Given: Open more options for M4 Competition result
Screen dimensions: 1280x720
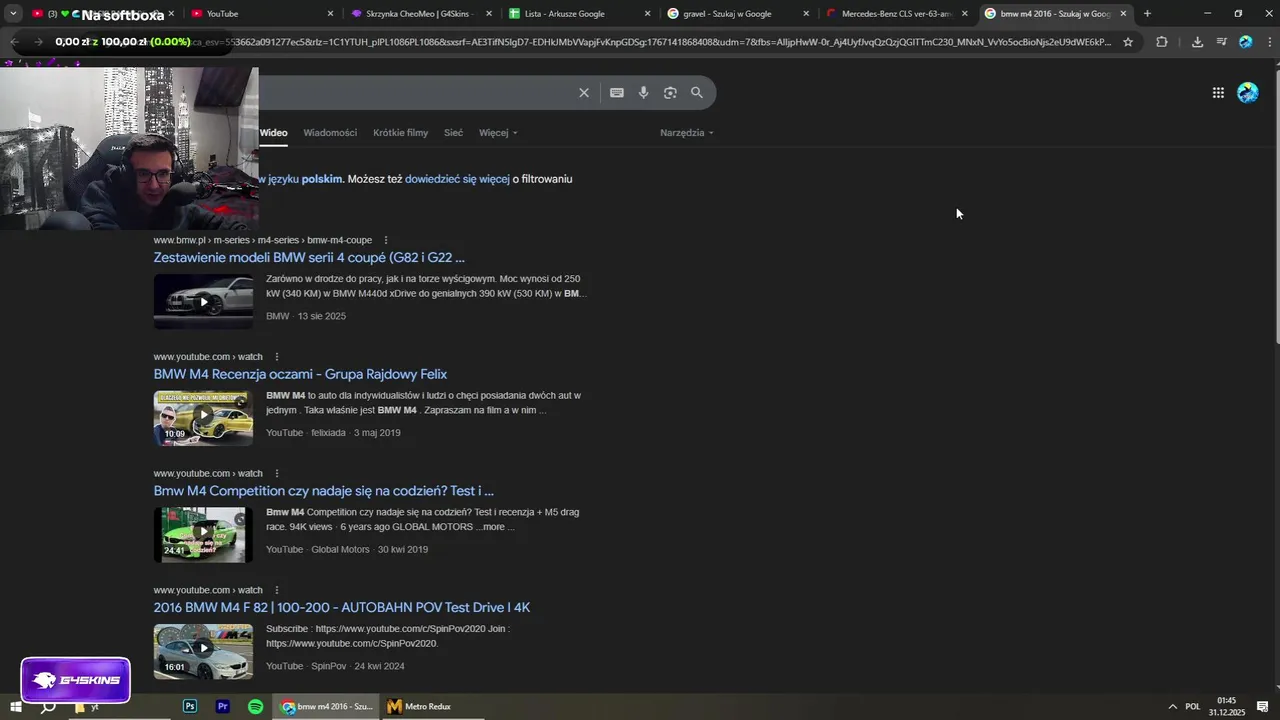Looking at the screenshot, I should (277, 474).
